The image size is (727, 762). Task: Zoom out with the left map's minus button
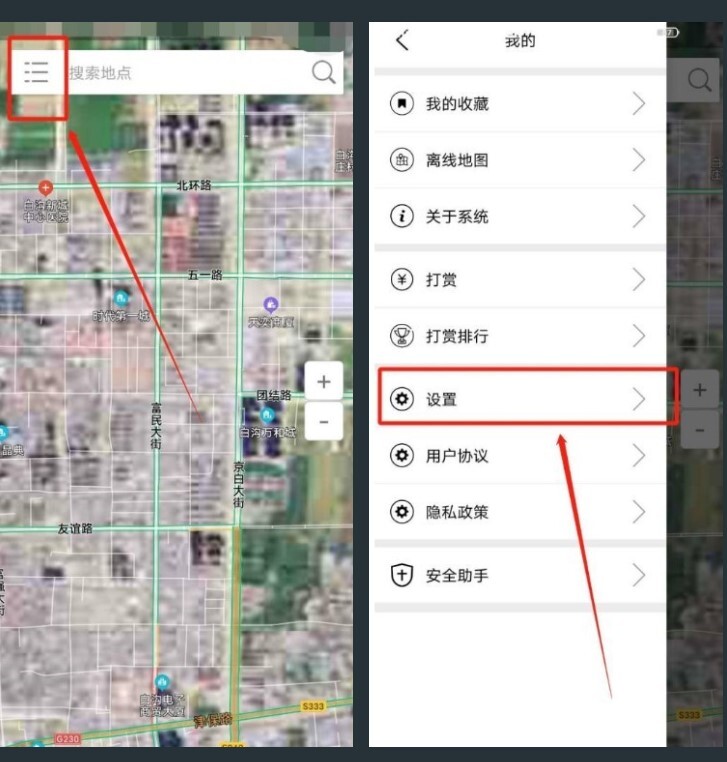tap(324, 421)
